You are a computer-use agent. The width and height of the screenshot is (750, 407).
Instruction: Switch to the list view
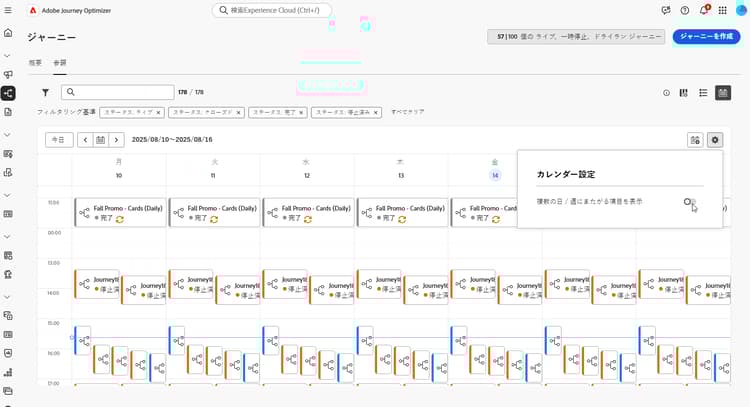(x=703, y=93)
